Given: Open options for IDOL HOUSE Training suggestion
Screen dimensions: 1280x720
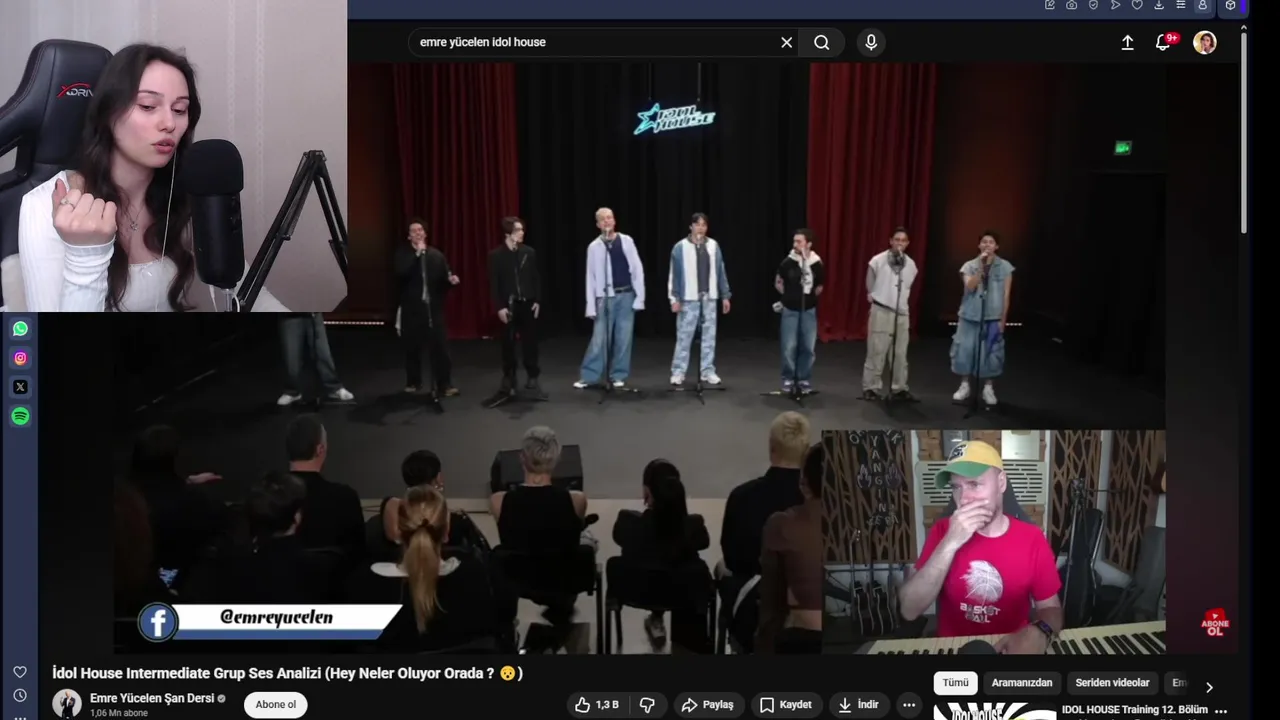Looking at the screenshot, I should click(x=1220, y=711).
